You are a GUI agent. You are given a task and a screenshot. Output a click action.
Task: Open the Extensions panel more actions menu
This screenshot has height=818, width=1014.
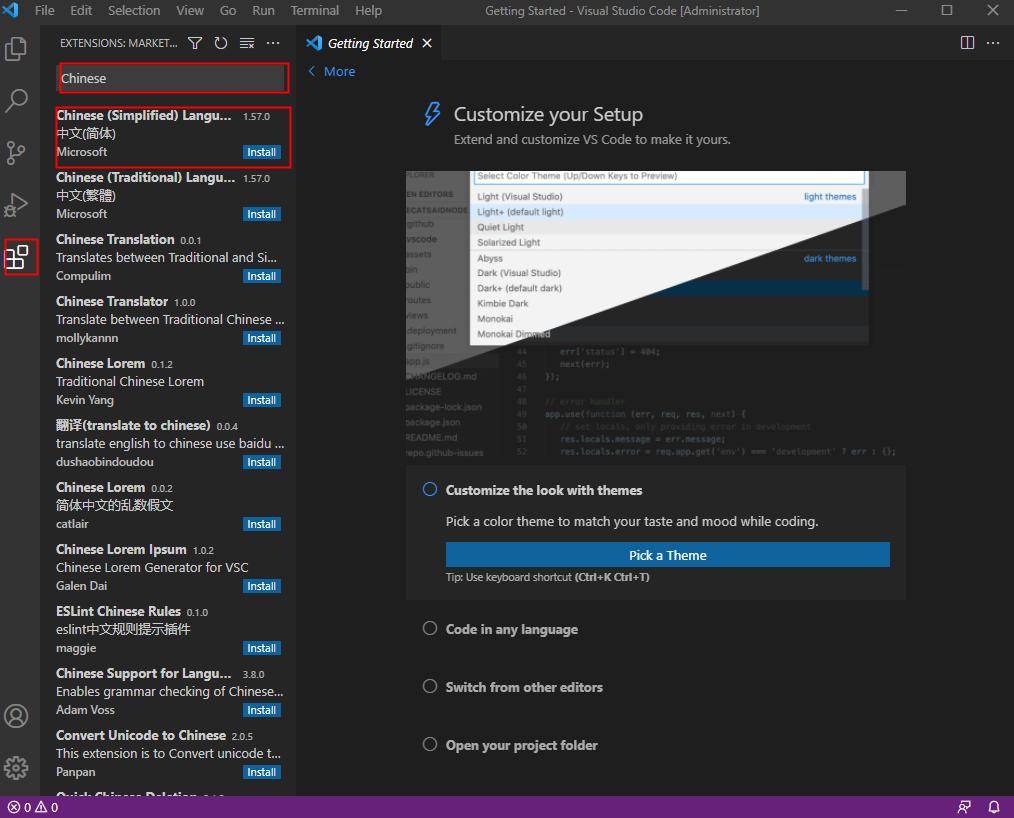(273, 43)
